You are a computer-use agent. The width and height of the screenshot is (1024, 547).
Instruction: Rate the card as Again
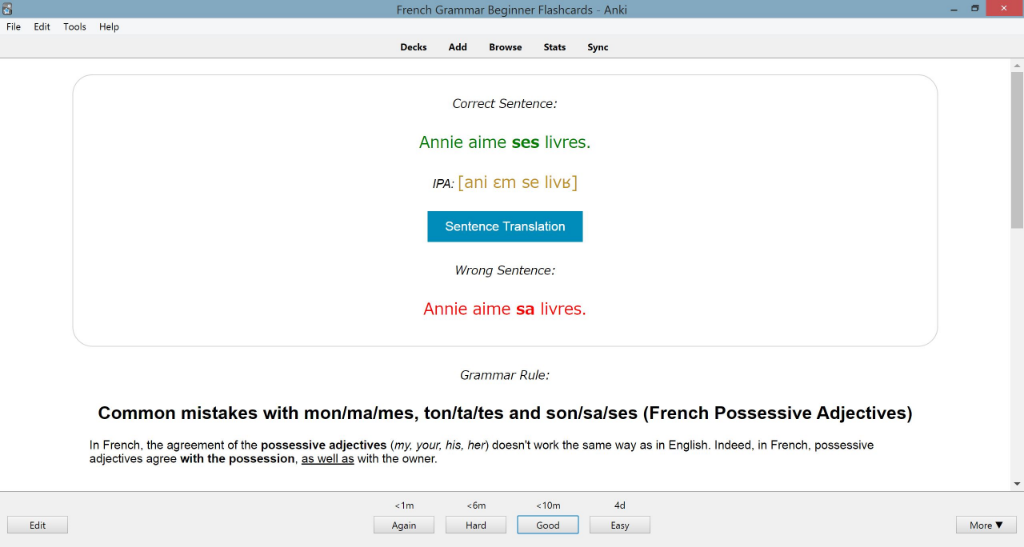click(404, 525)
